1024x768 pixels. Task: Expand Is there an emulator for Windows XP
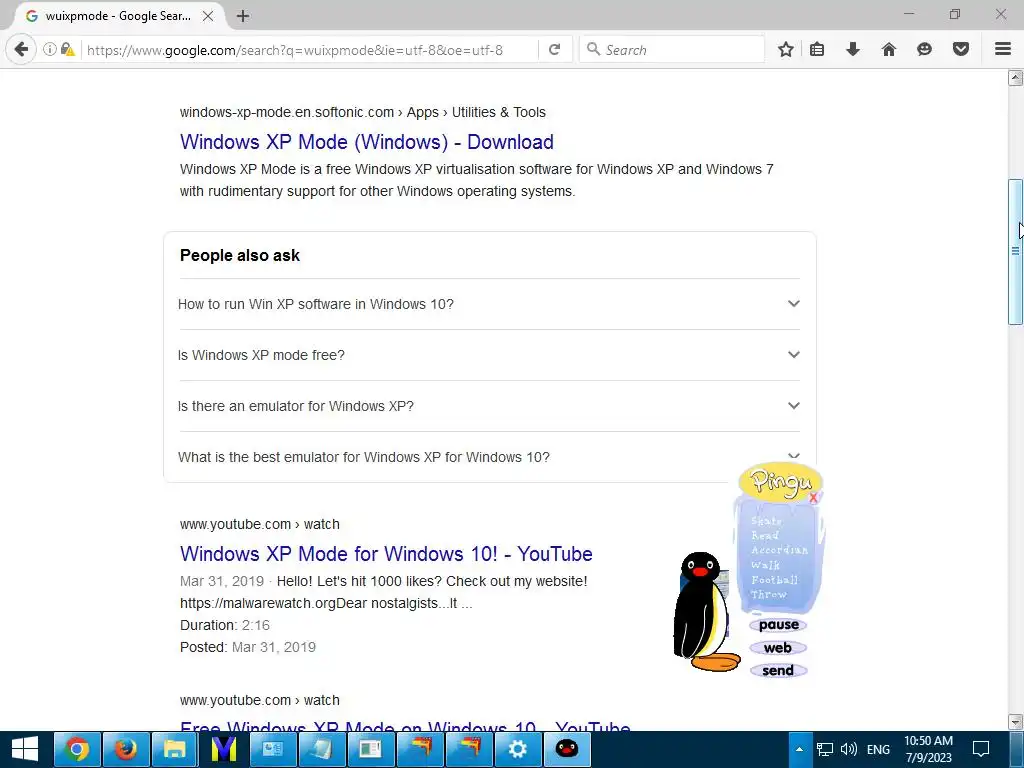[x=489, y=406]
